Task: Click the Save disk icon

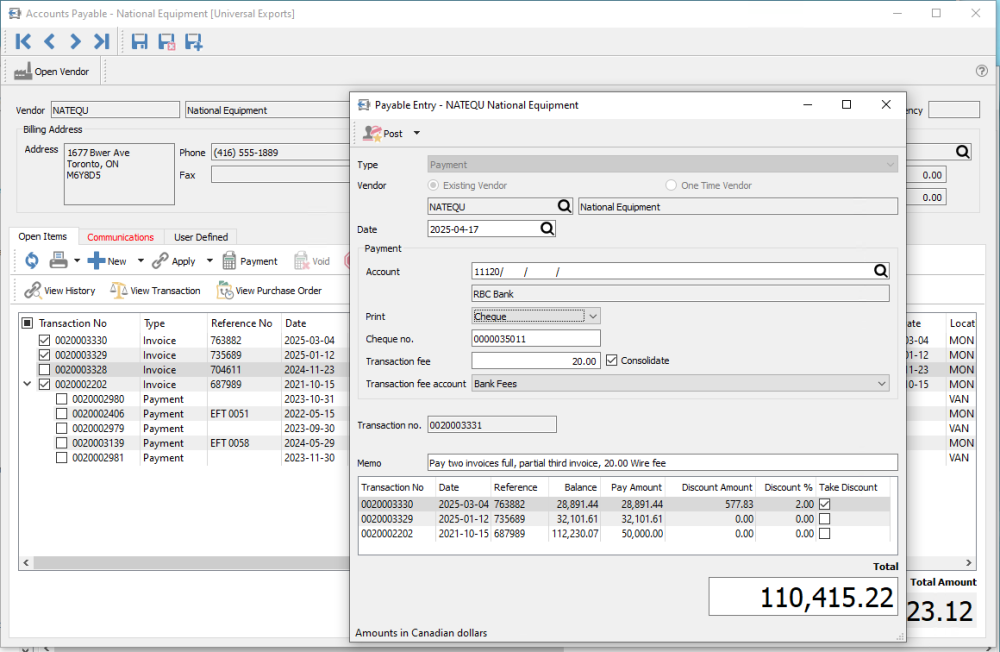Action: [139, 41]
